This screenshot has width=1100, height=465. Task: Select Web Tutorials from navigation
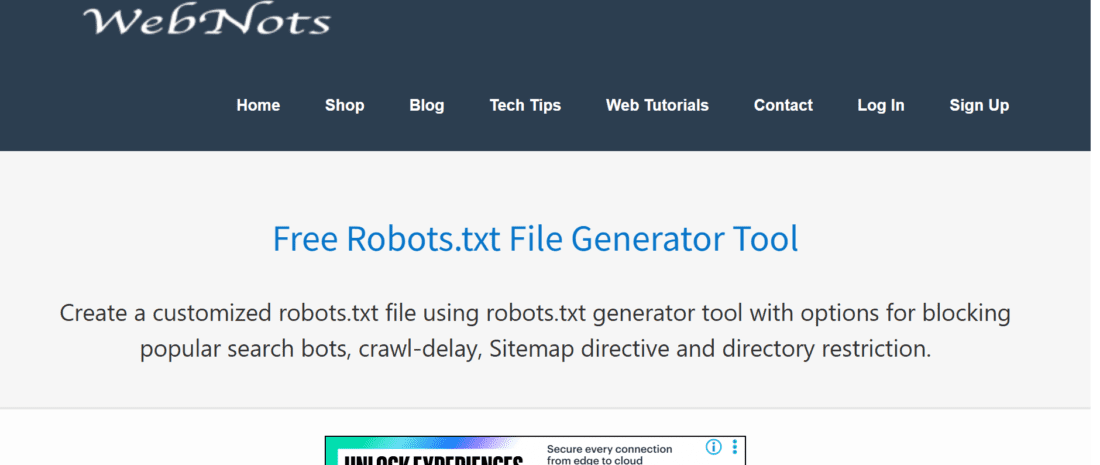(x=657, y=105)
